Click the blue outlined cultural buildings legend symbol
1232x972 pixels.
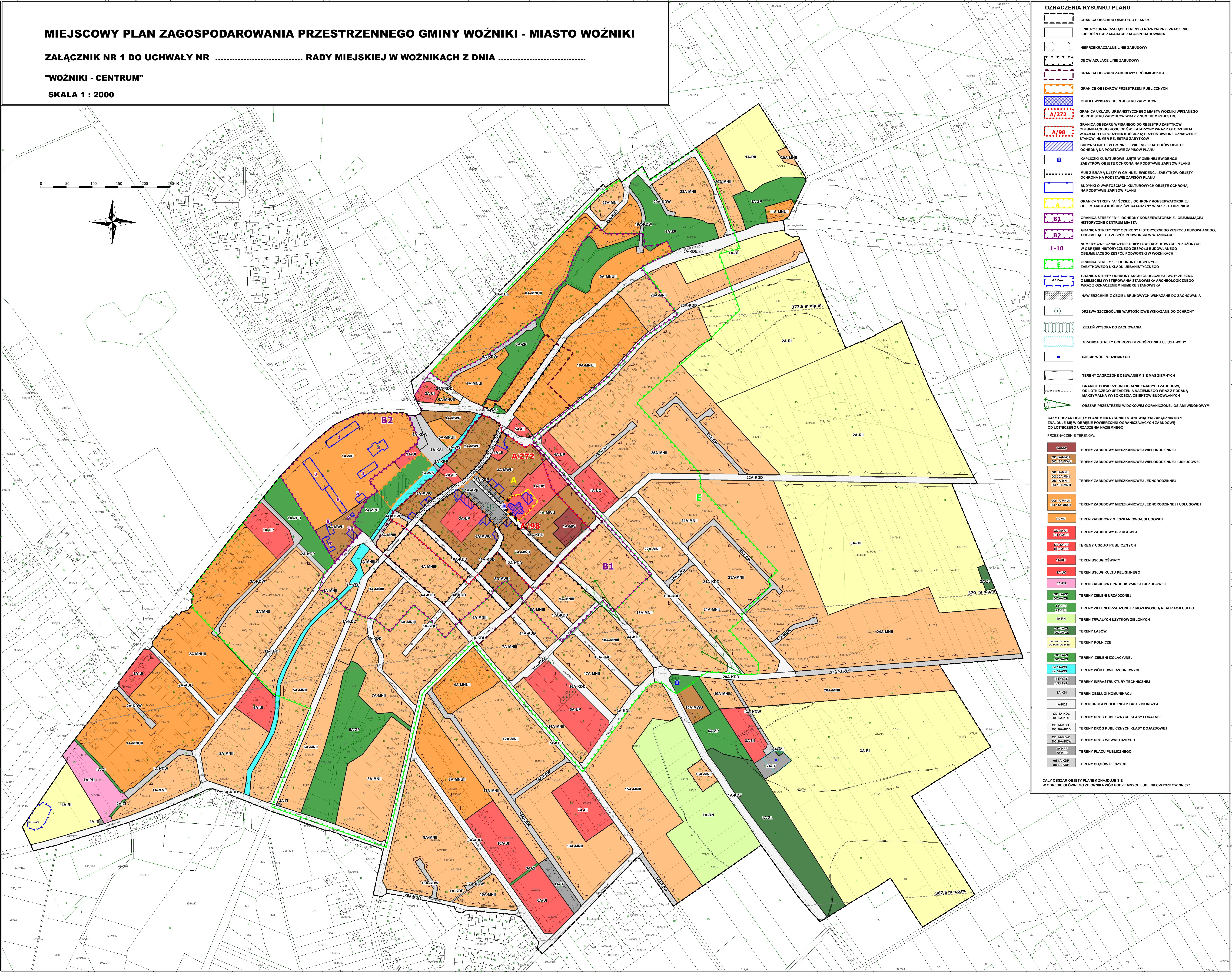pos(1058,188)
